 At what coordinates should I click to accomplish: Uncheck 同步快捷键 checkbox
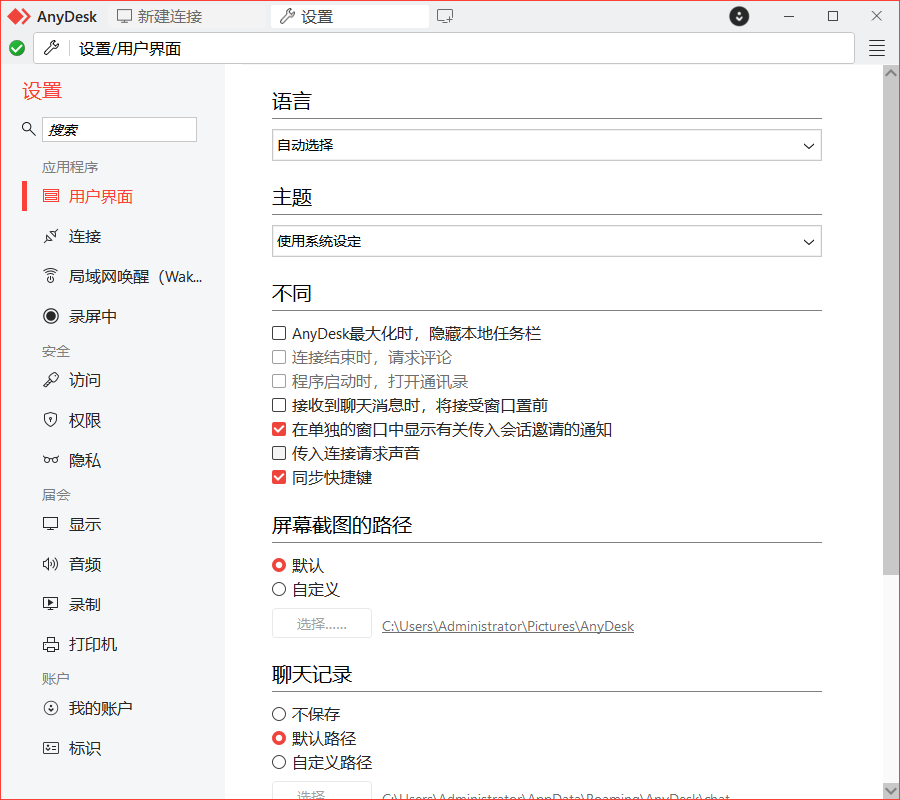(279, 477)
